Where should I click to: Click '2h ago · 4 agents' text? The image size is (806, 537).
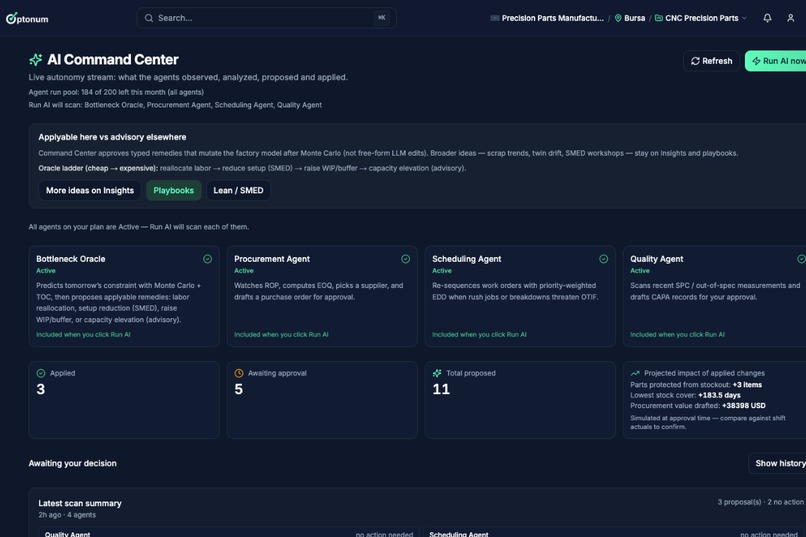click(67, 515)
